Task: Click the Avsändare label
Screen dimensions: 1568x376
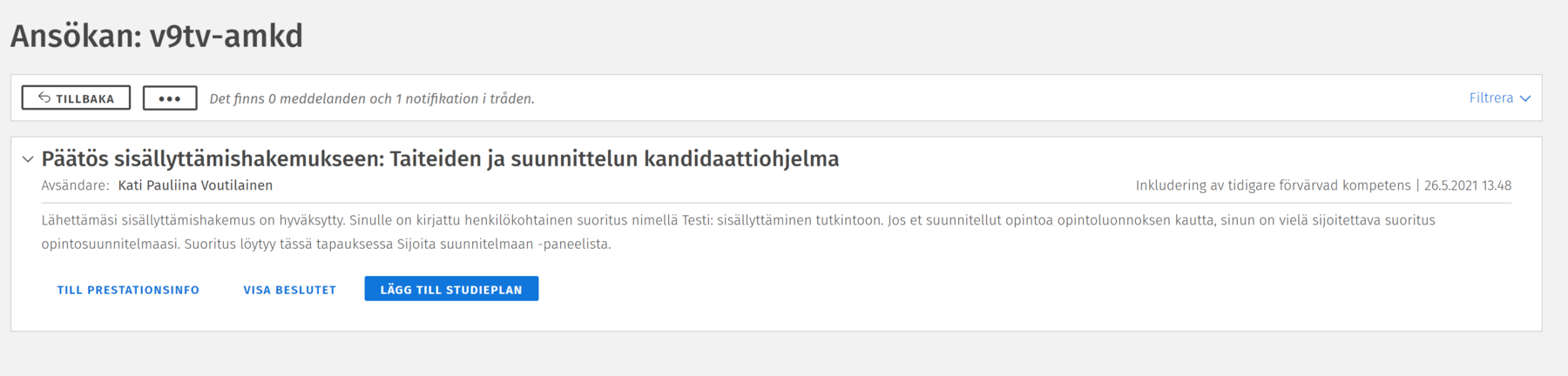Action: coord(75,185)
